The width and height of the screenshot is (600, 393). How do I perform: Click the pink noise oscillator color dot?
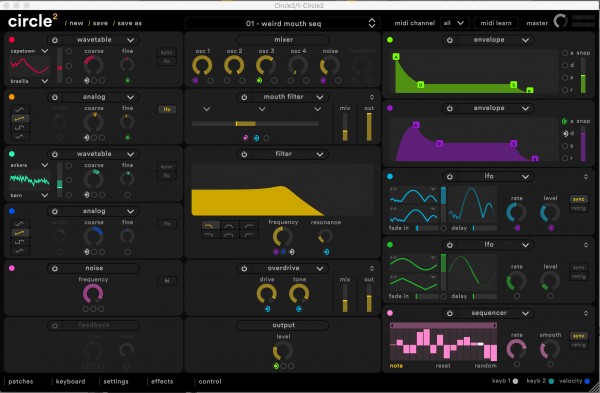pos(12,268)
